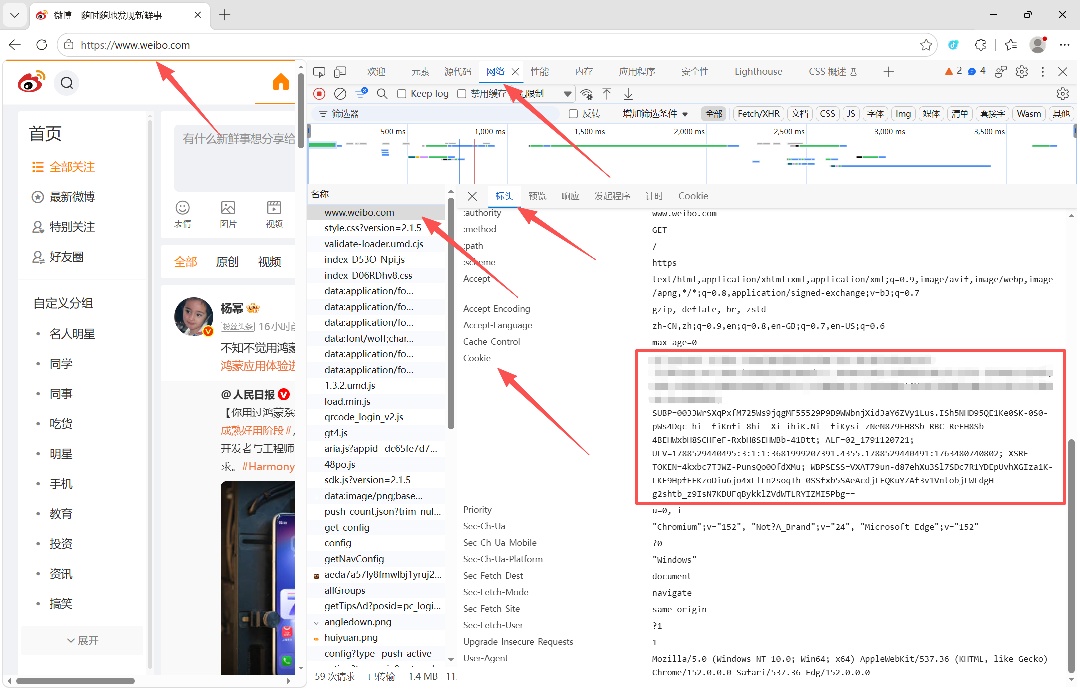Select the Wasm filter chip
This screenshot has width=1080, height=690.
(x=1028, y=114)
